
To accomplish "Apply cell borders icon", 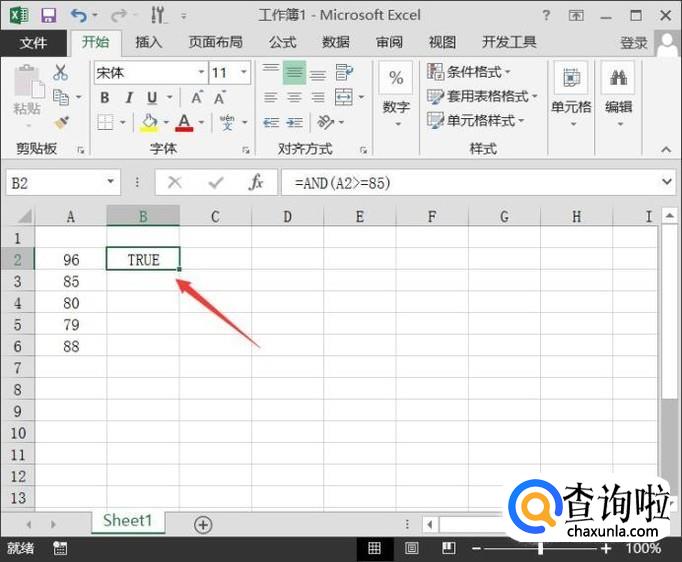I will pyautogui.click(x=105, y=122).
